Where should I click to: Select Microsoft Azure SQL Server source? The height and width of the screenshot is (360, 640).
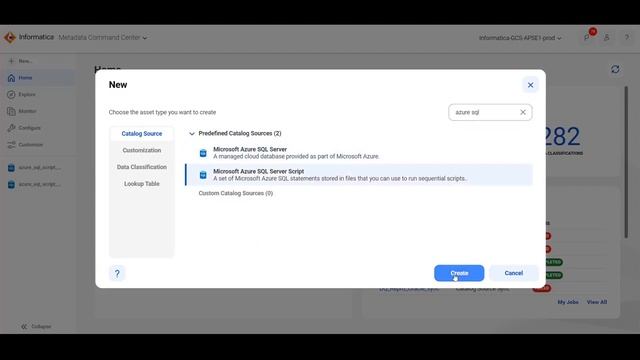[x=359, y=153]
